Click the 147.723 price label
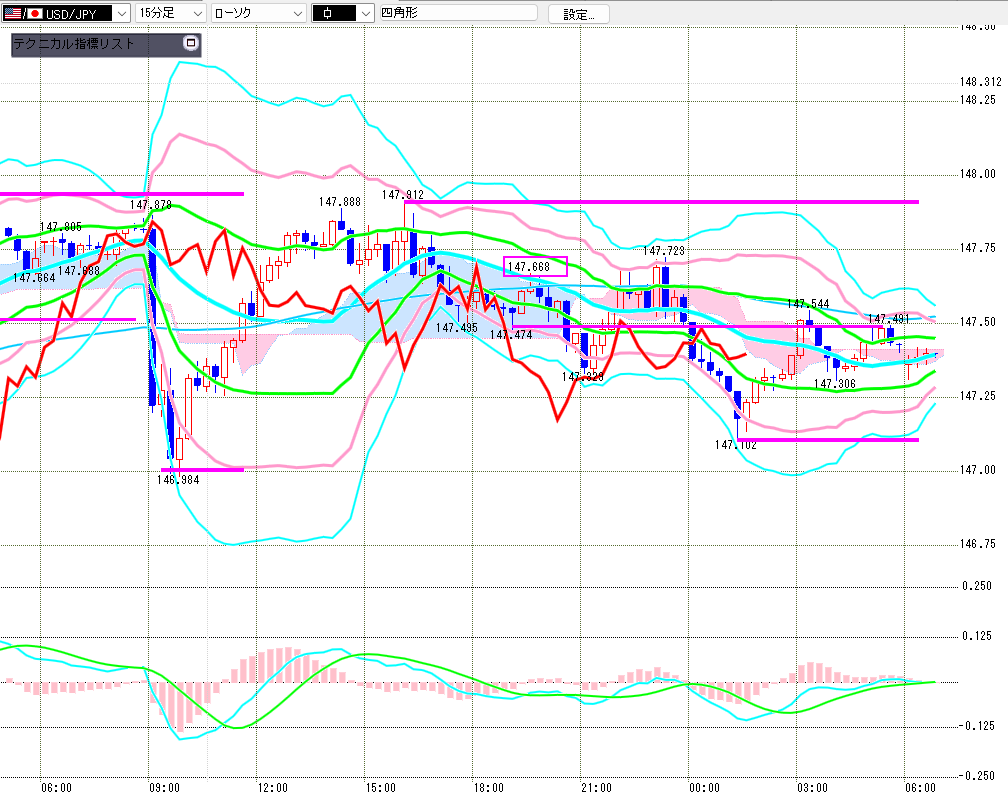 pyautogui.click(x=663, y=251)
